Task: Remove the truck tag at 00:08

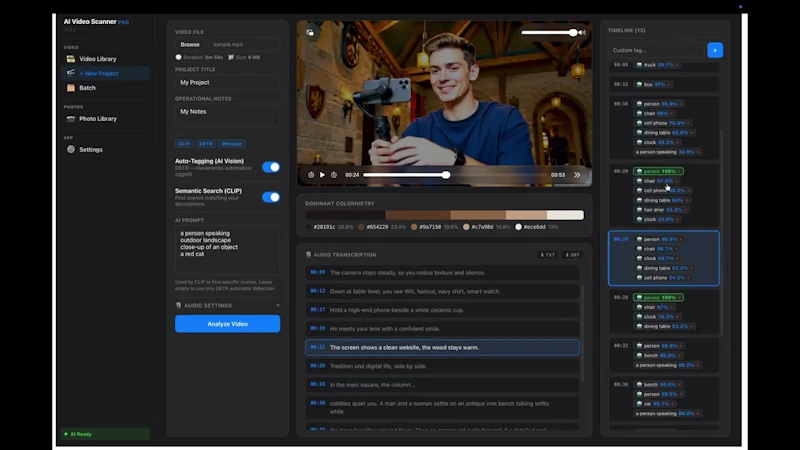Action: (x=677, y=65)
